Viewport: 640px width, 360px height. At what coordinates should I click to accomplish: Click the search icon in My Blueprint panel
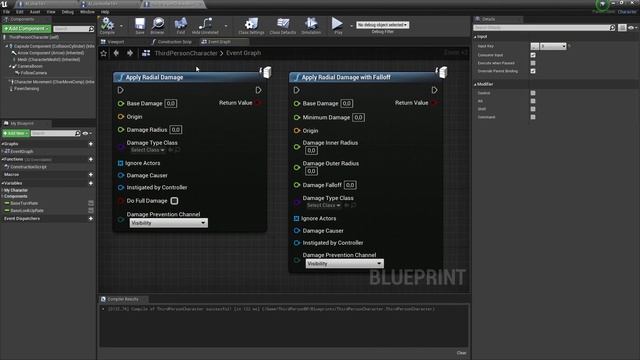[78, 133]
